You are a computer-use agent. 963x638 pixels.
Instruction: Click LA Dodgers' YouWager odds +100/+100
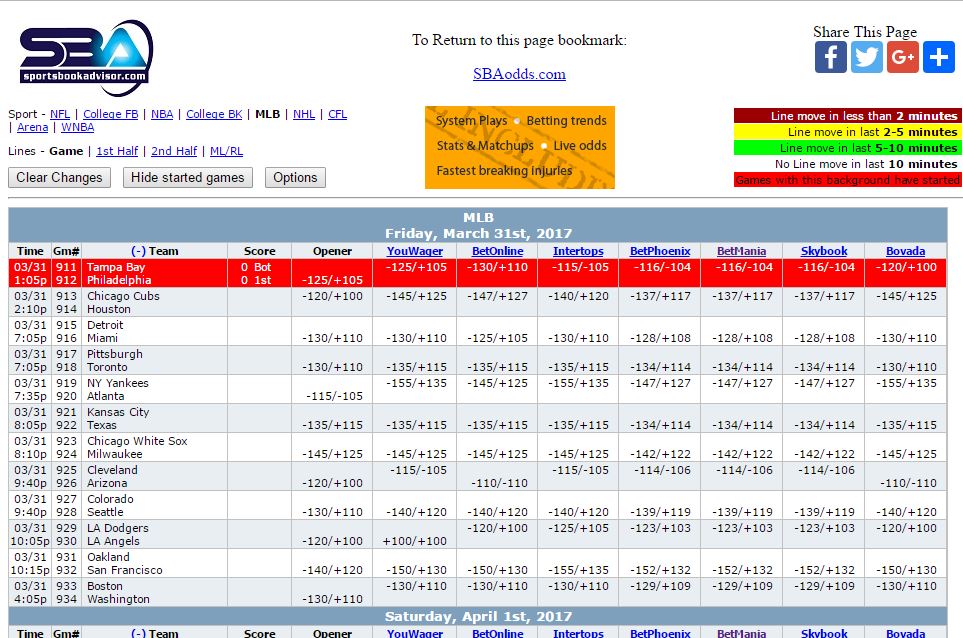[415, 541]
